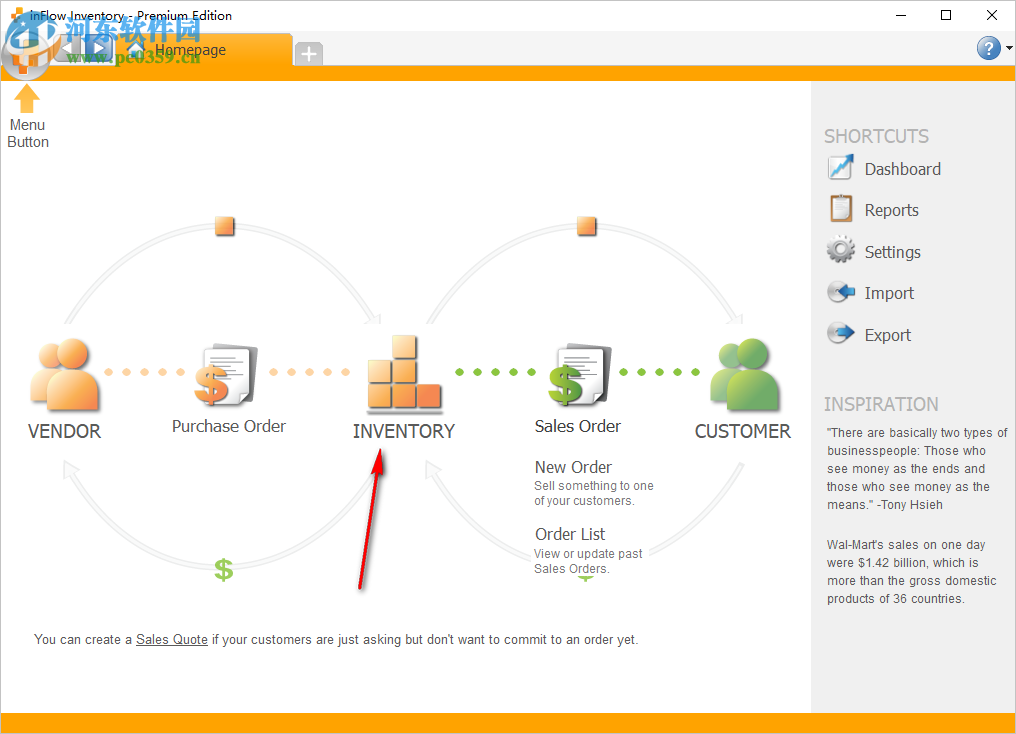Viewport: 1016px width, 734px height.
Task: Click 'Sell something to one of your customers' text
Action: 594,493
